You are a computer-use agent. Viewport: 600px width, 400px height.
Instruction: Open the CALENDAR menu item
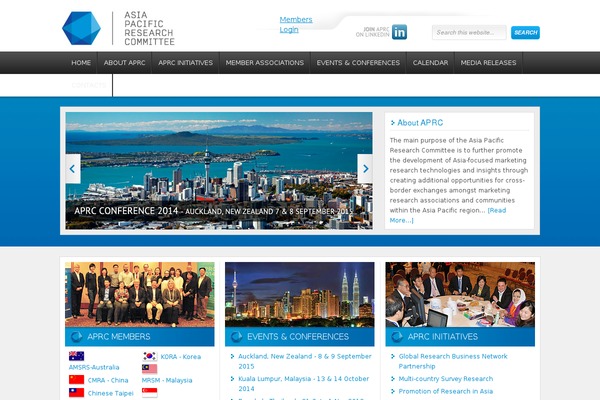pyautogui.click(x=430, y=63)
